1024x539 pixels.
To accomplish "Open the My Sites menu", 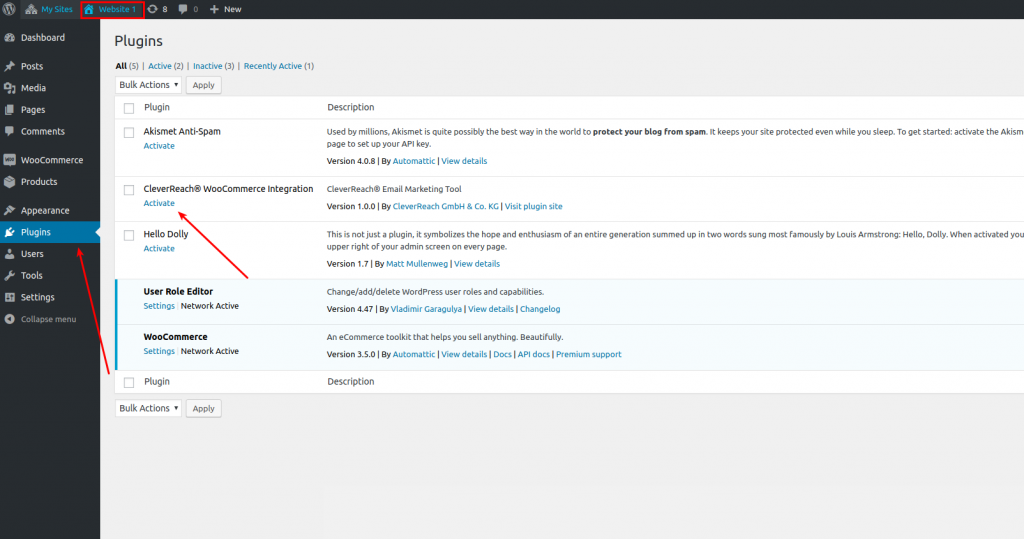I will click(x=49, y=9).
